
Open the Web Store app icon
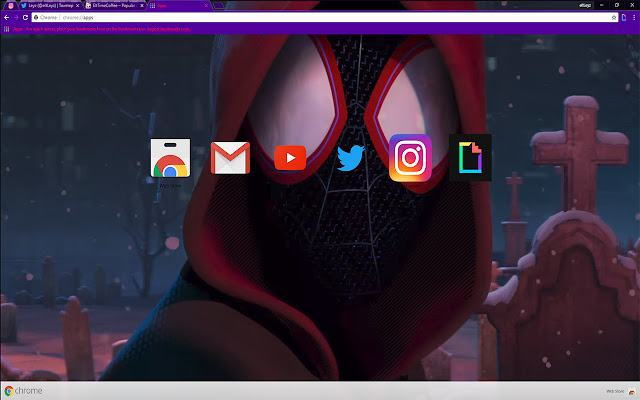(x=170, y=158)
